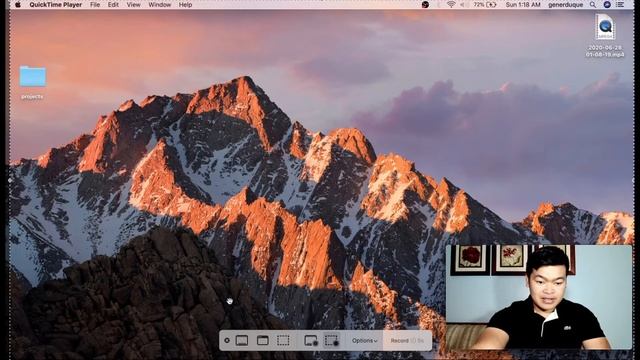Open the QuickTime Player menu
640x360 pixels.
pyautogui.click(x=56, y=5)
